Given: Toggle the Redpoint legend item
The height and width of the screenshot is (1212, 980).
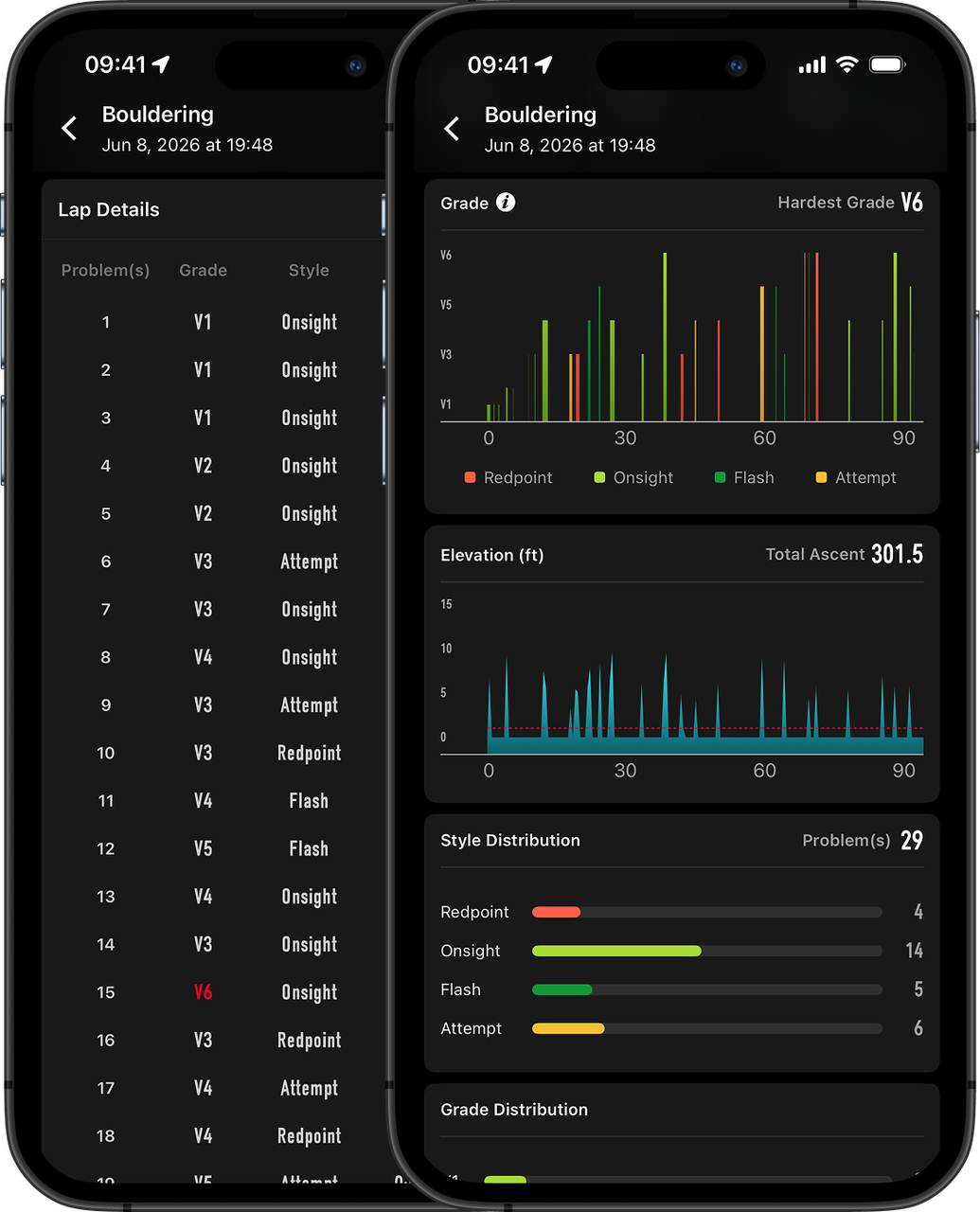Looking at the screenshot, I should click(508, 477).
